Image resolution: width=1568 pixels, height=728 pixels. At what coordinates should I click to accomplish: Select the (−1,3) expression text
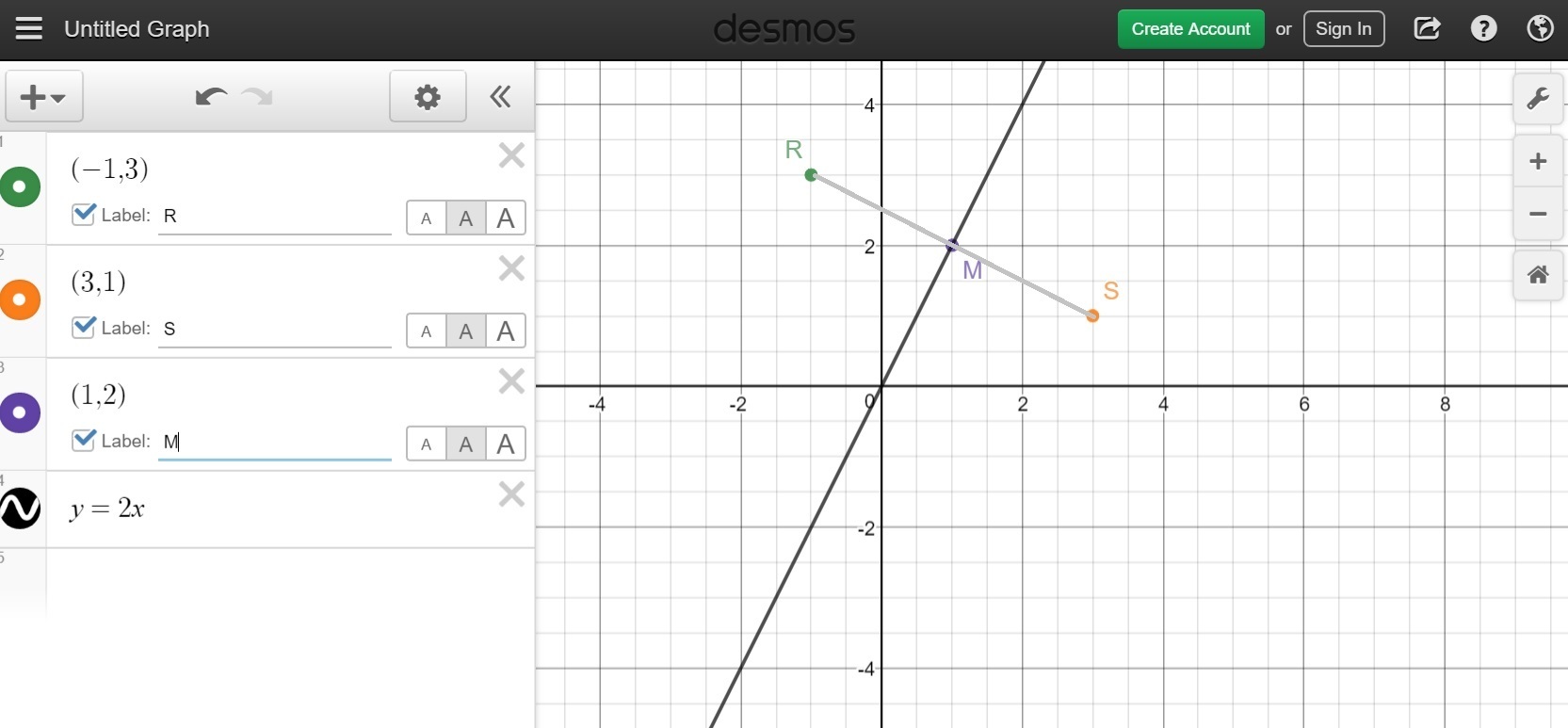point(109,169)
